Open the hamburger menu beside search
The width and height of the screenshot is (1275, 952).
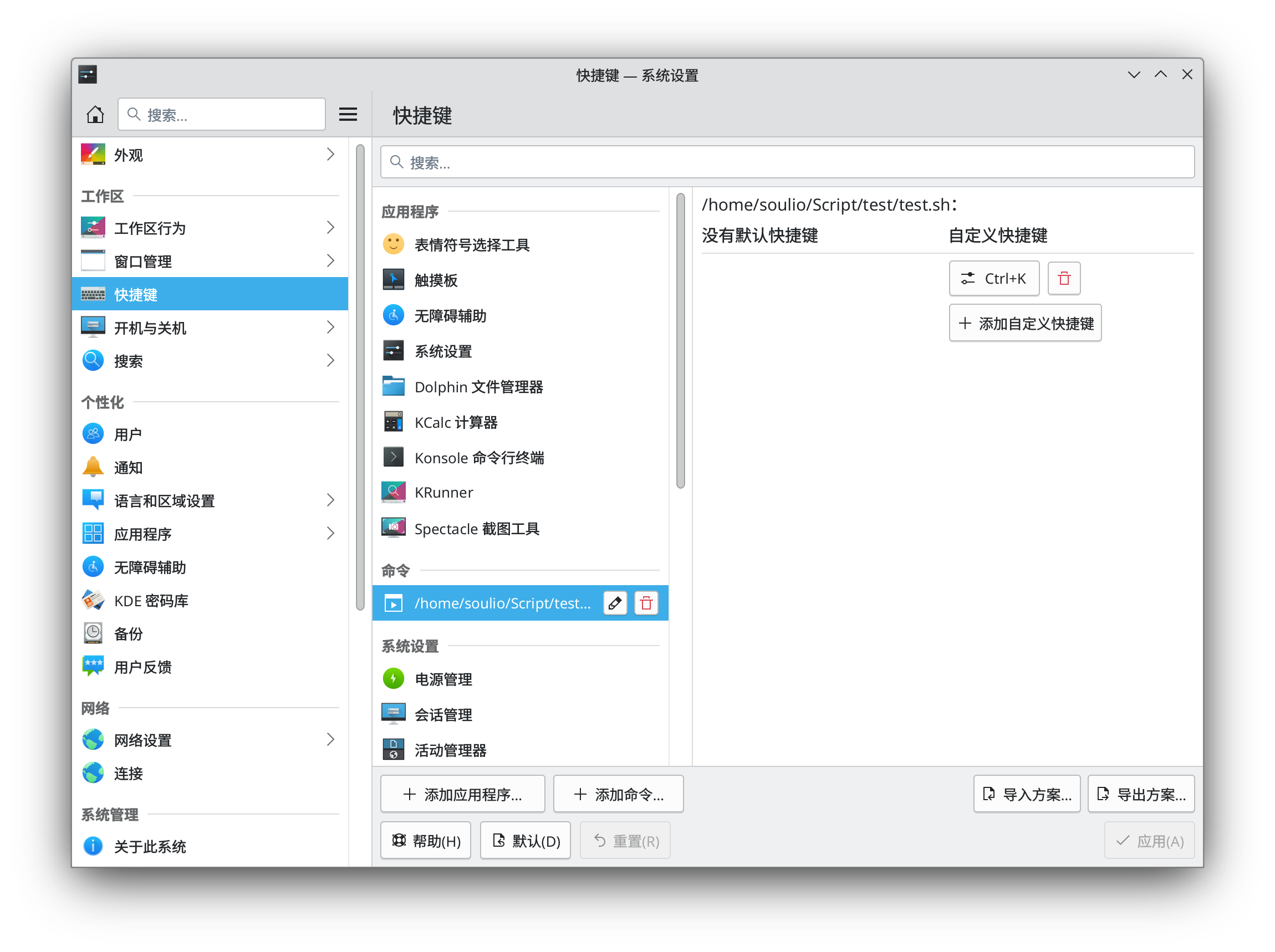pos(348,114)
